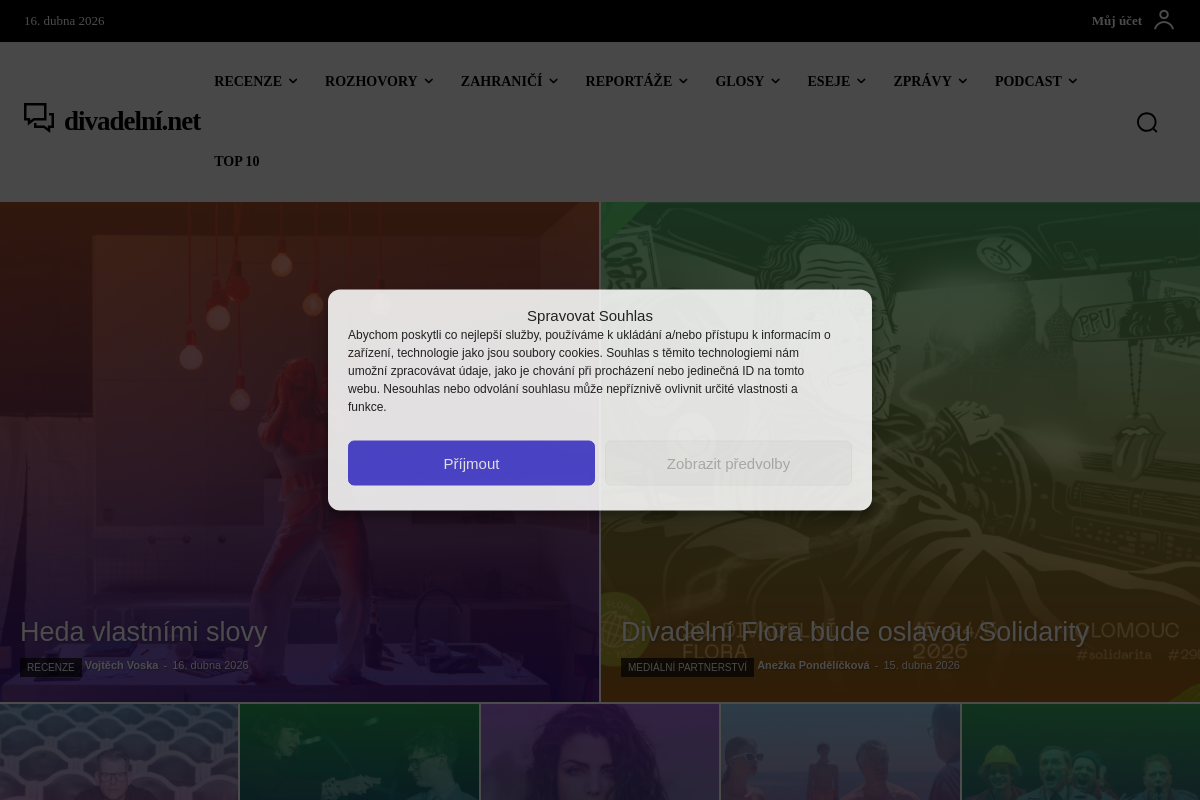
Task: Open the Eseje menu section
Action: point(828,81)
